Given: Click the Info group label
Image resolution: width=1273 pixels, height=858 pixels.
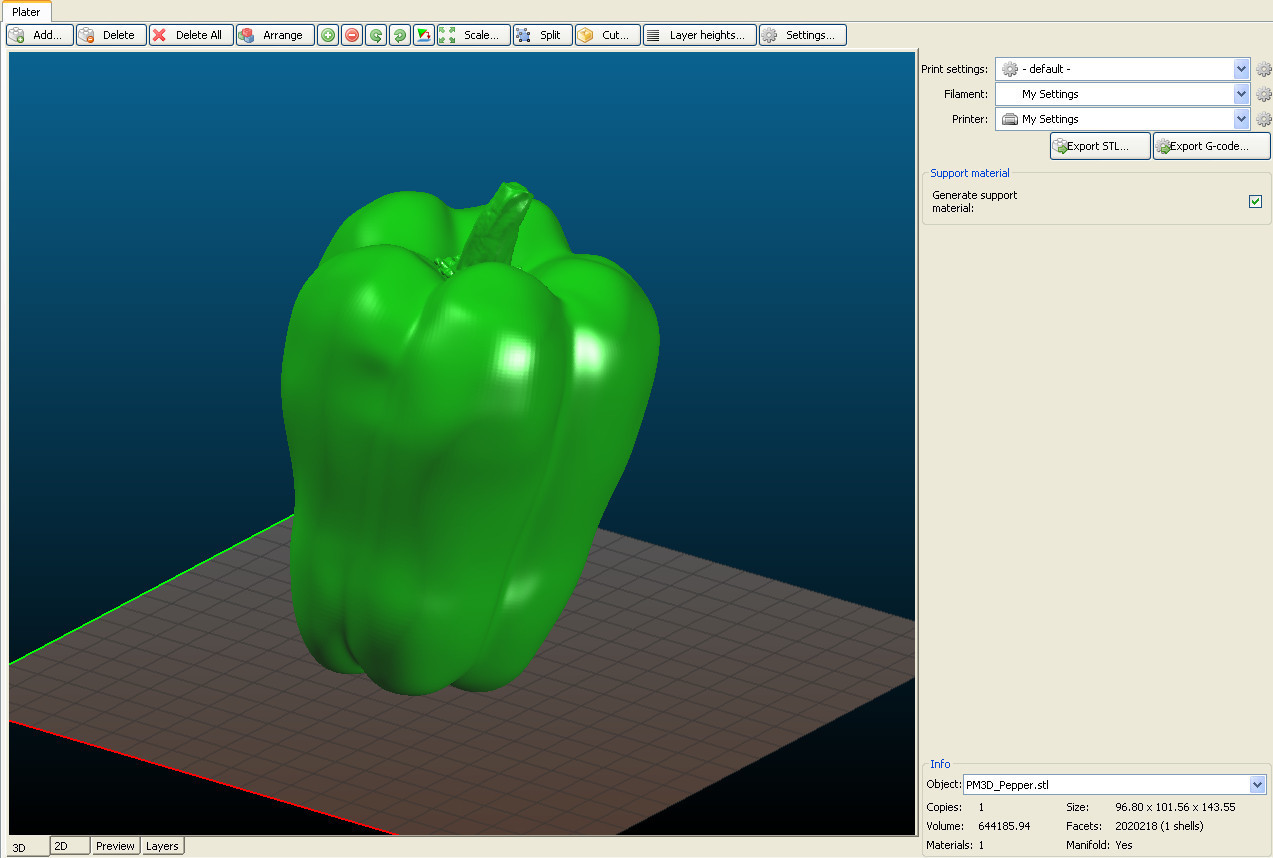Looking at the screenshot, I should (x=940, y=764).
